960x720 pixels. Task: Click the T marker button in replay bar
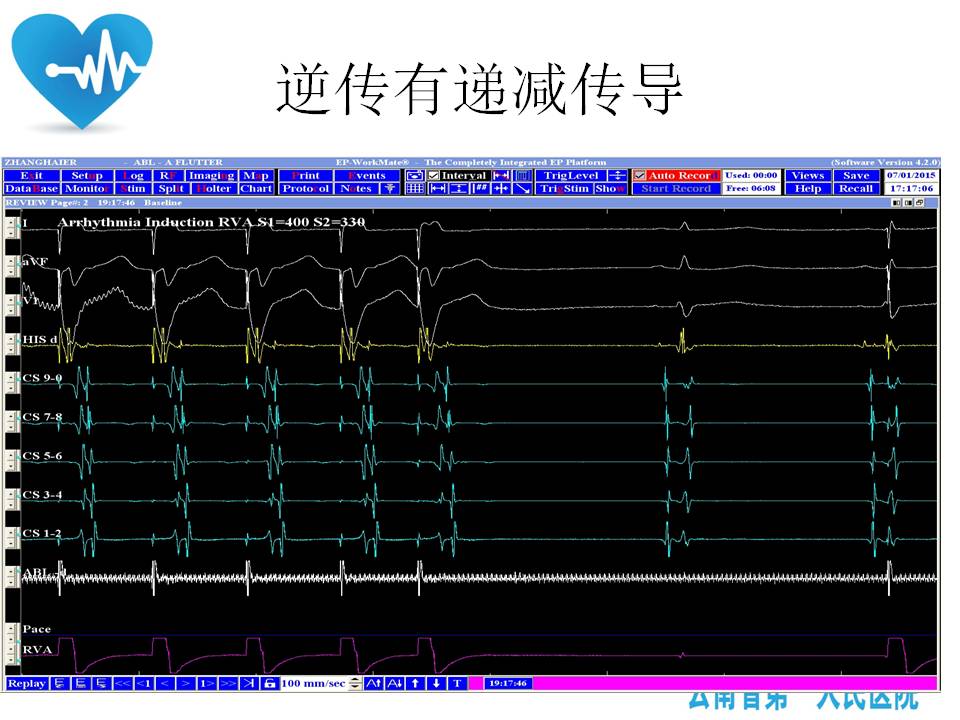[x=456, y=683]
